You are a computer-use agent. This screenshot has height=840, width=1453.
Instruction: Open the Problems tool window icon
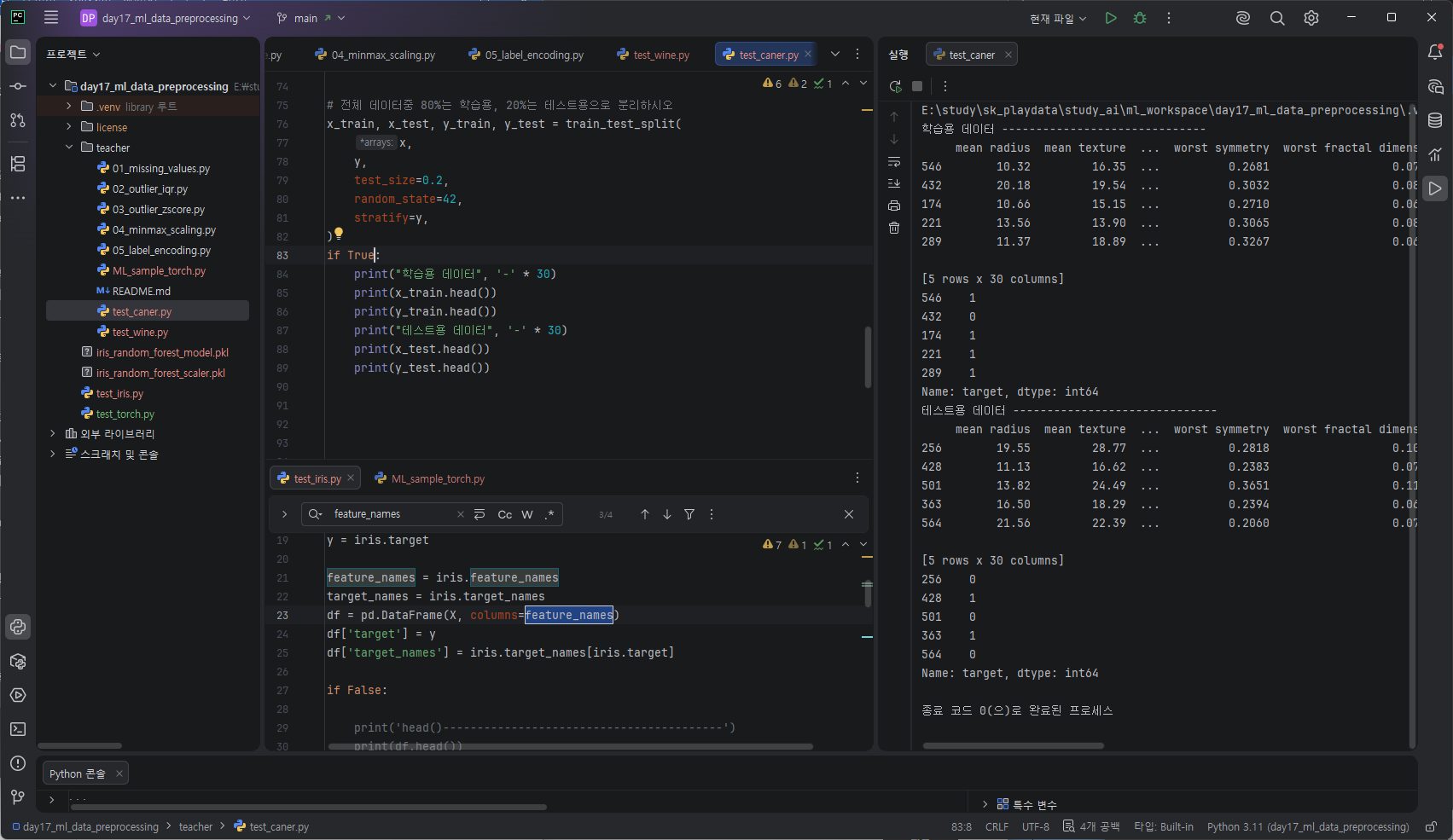tap(18, 763)
